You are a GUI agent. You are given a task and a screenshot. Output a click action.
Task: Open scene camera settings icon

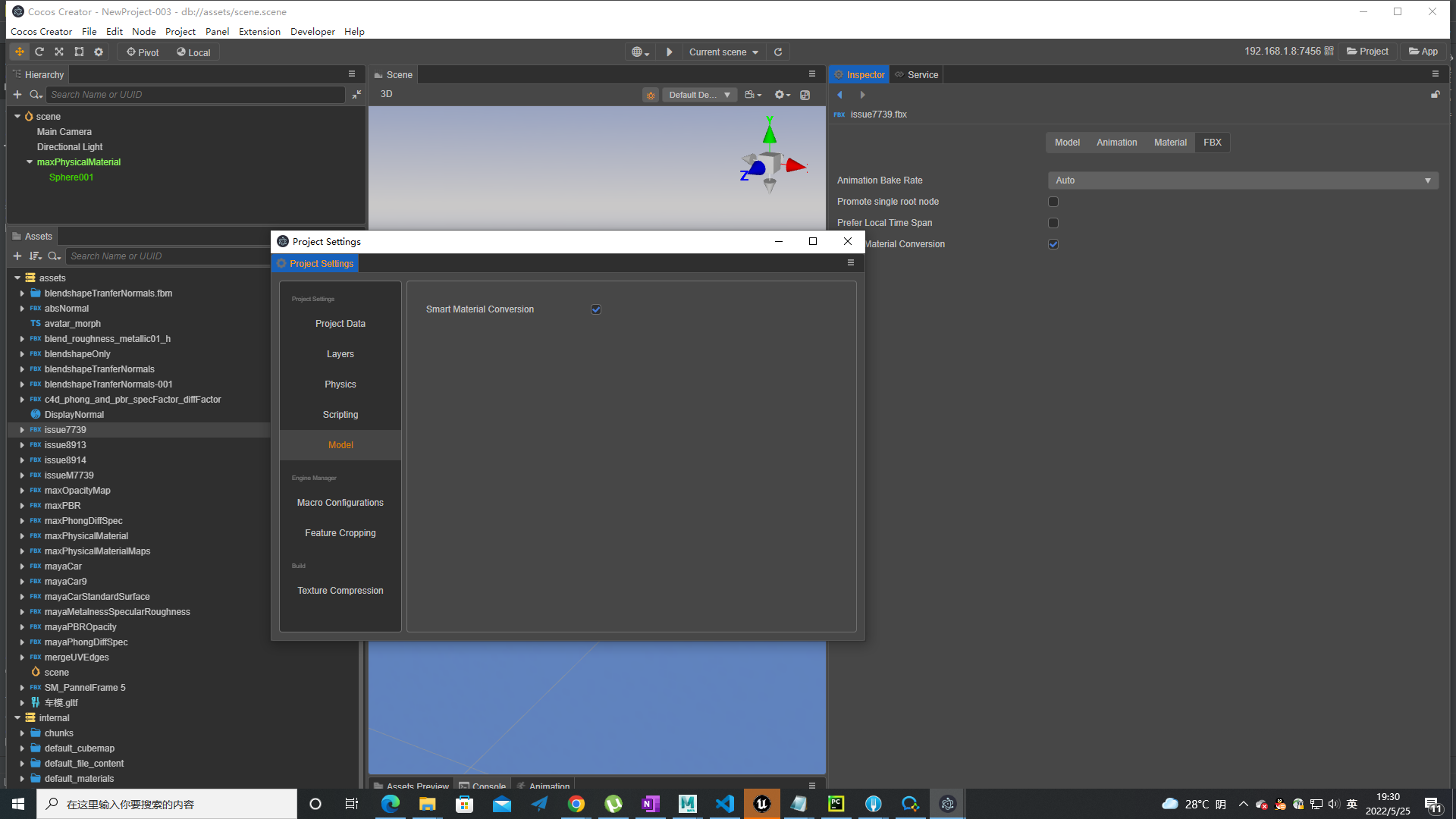click(753, 95)
